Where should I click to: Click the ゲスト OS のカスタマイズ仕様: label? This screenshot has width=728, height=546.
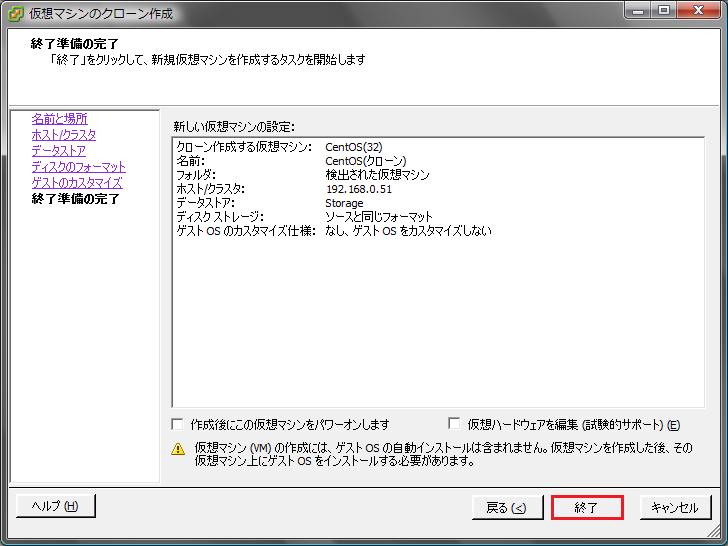click(x=246, y=231)
